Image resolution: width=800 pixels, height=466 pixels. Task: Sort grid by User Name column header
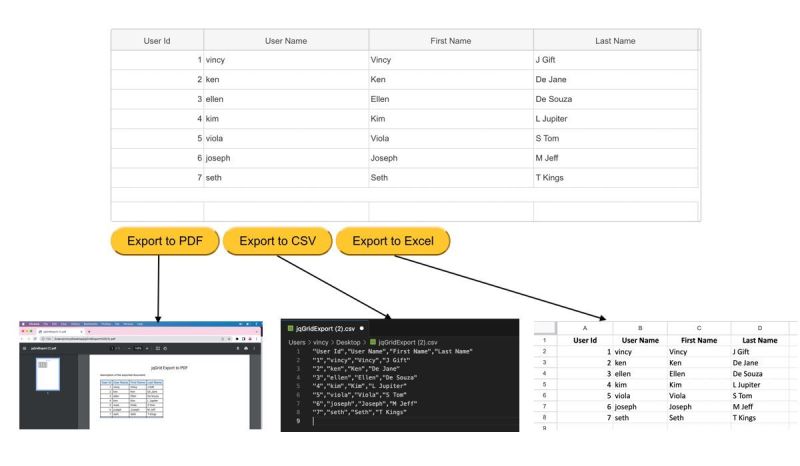point(286,40)
